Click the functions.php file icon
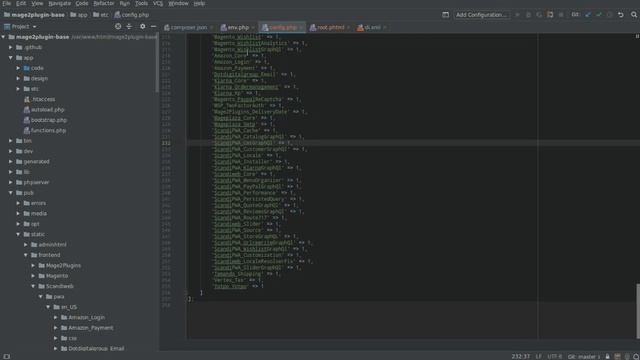The image size is (640, 360). click(27, 130)
